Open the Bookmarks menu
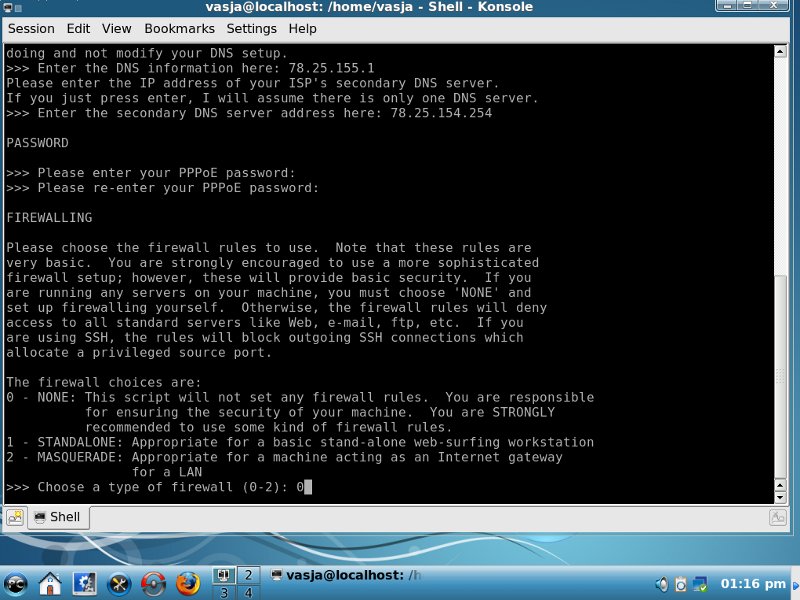The width and height of the screenshot is (800, 600). point(179,29)
